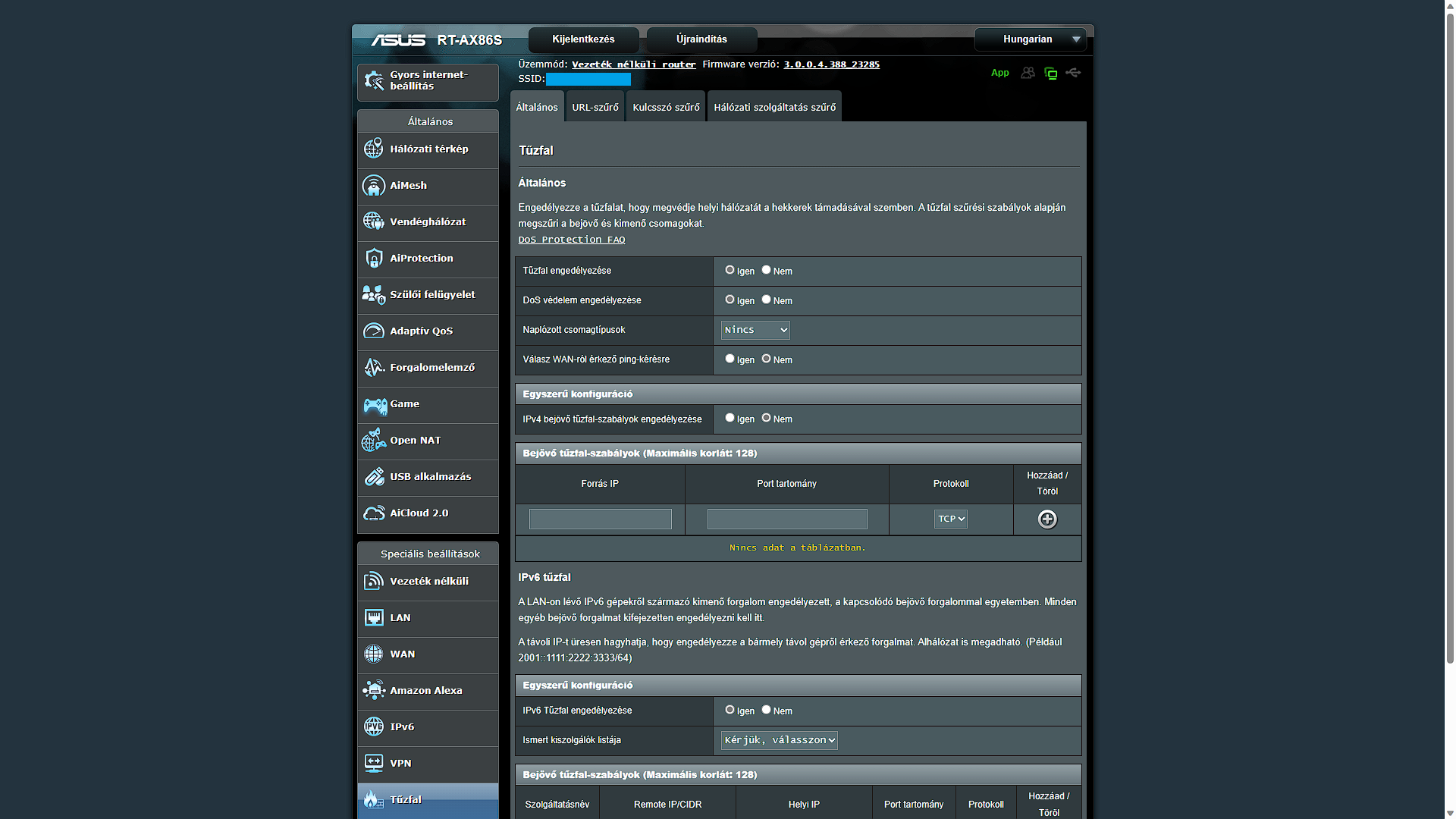Open the Hungarian language selector

(x=1030, y=39)
